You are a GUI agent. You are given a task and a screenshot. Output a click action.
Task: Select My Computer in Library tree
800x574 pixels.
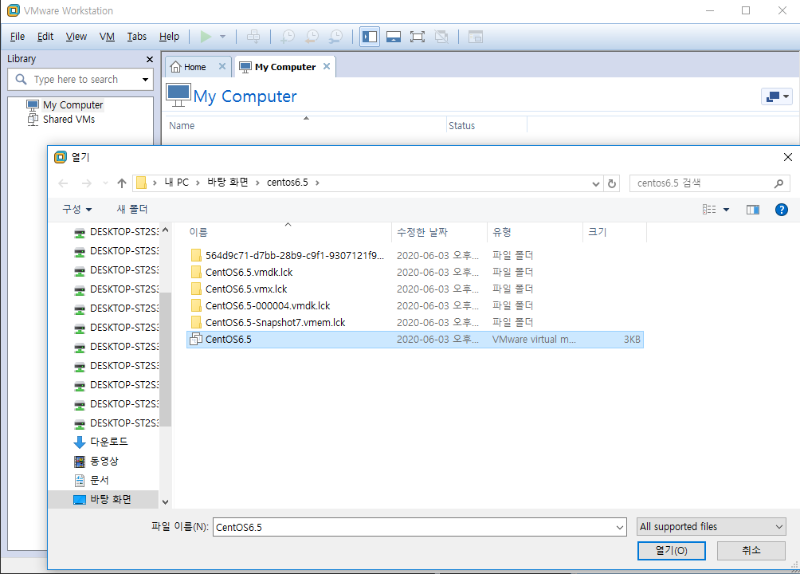73,105
